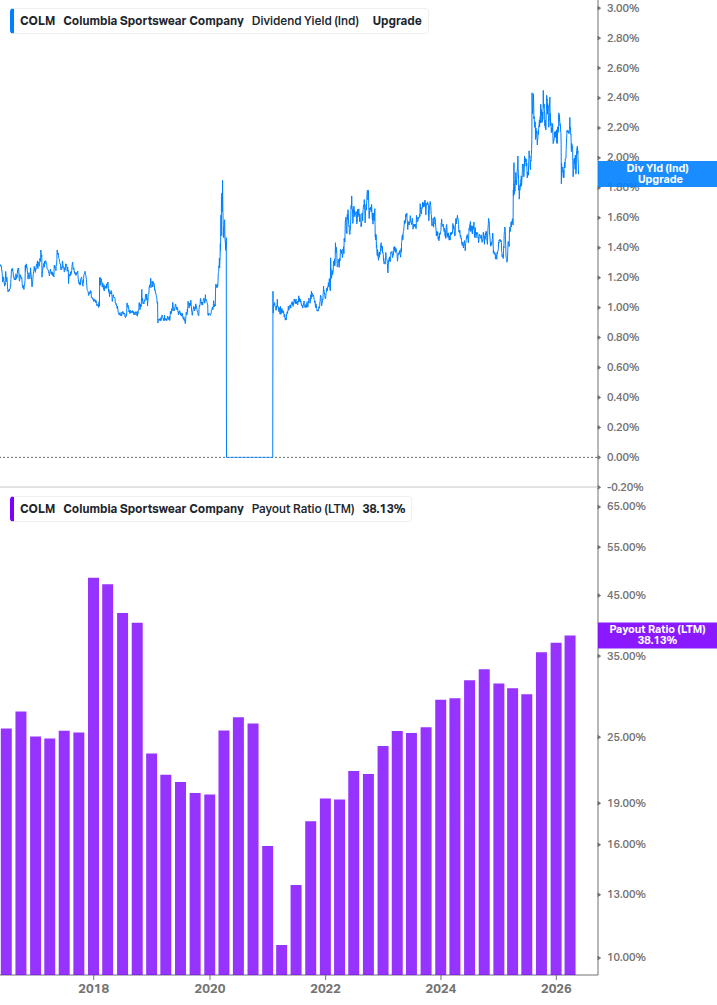Click the 0.00% label on the yield axis
The image size is (717, 1005).
(x=623, y=457)
